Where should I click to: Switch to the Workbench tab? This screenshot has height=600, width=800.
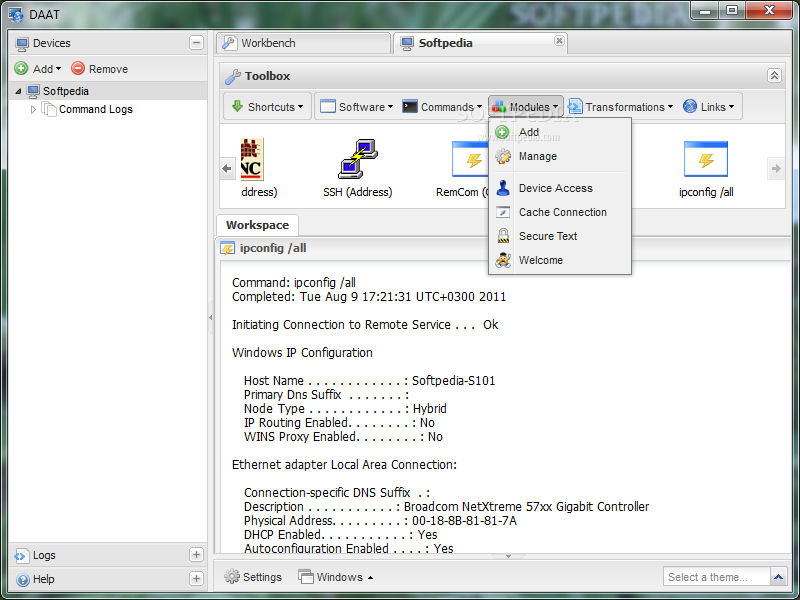point(304,43)
